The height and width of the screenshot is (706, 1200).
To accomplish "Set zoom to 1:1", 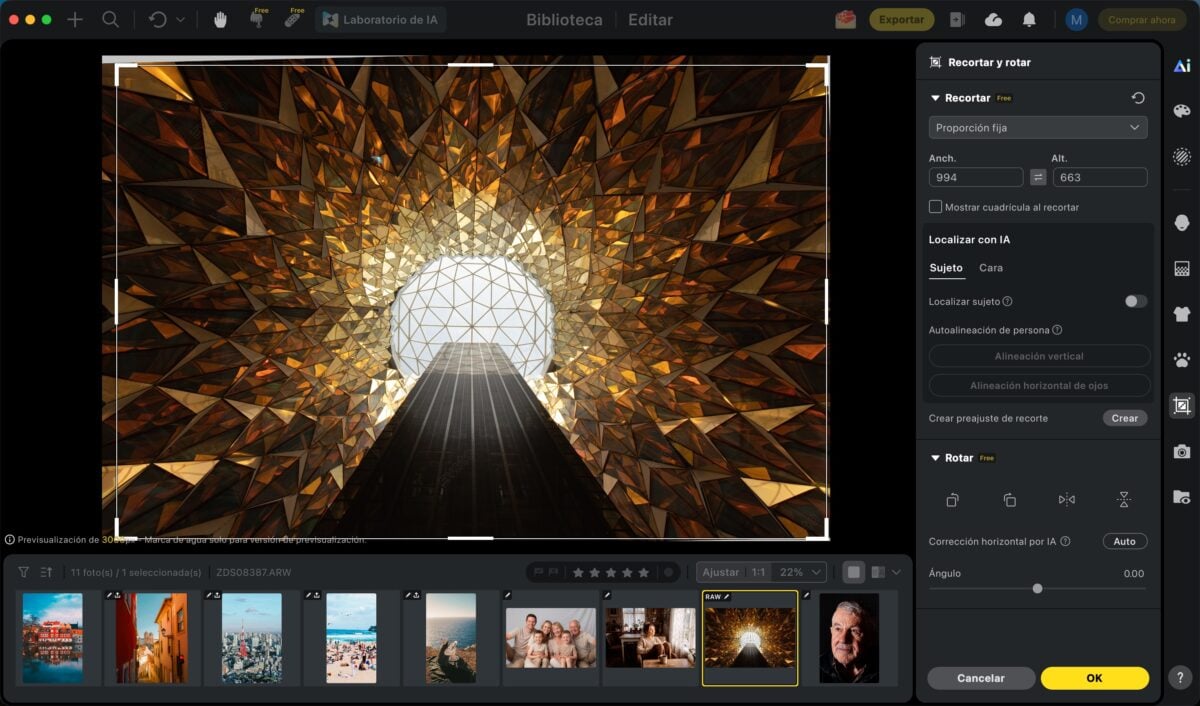I will 759,572.
